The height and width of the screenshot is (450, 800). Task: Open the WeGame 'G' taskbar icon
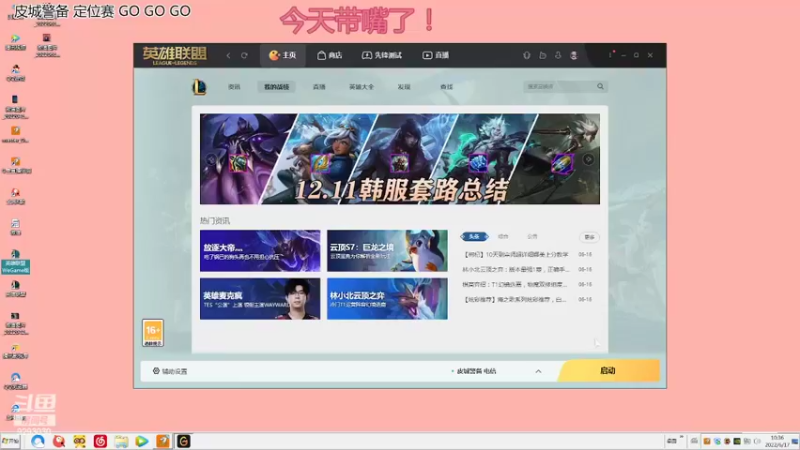coord(184,441)
